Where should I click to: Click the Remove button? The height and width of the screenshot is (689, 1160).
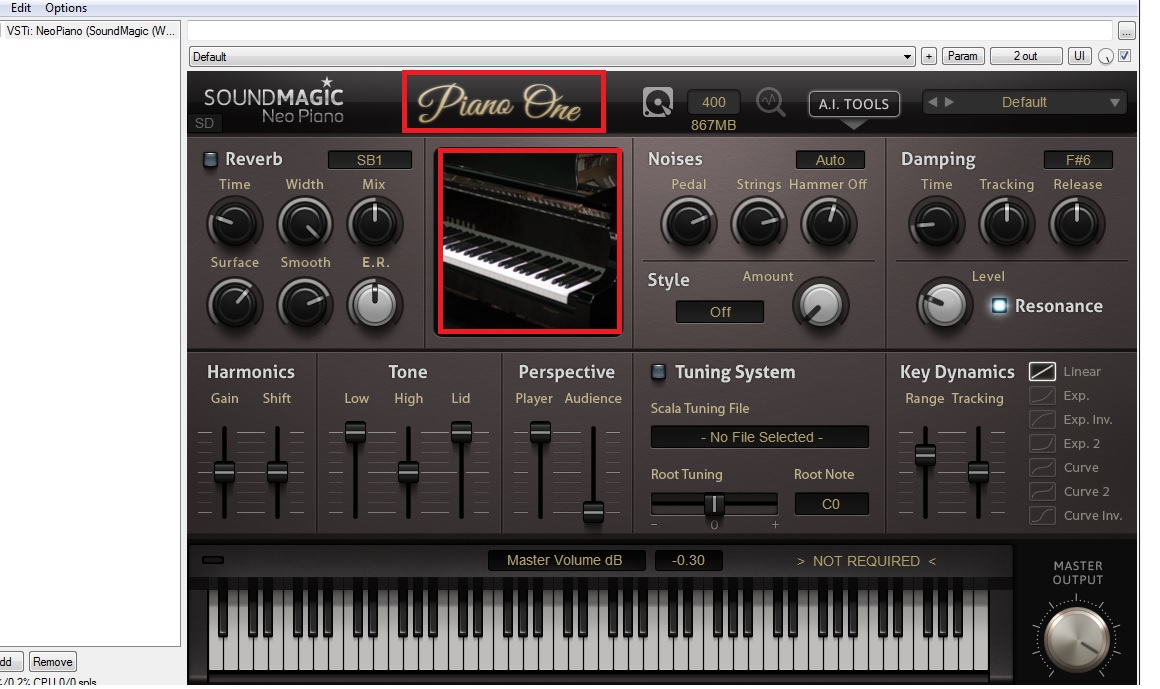coord(53,662)
